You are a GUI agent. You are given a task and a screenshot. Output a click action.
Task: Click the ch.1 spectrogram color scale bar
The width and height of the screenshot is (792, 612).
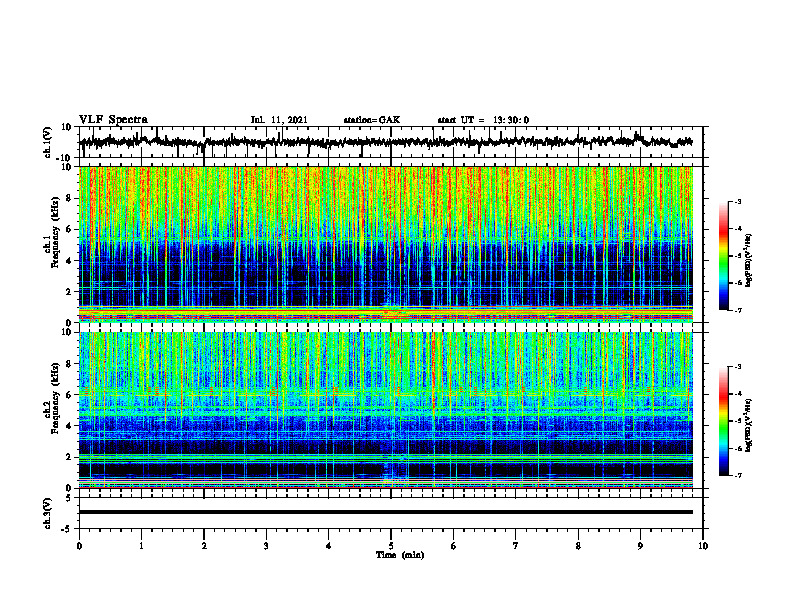(723, 256)
